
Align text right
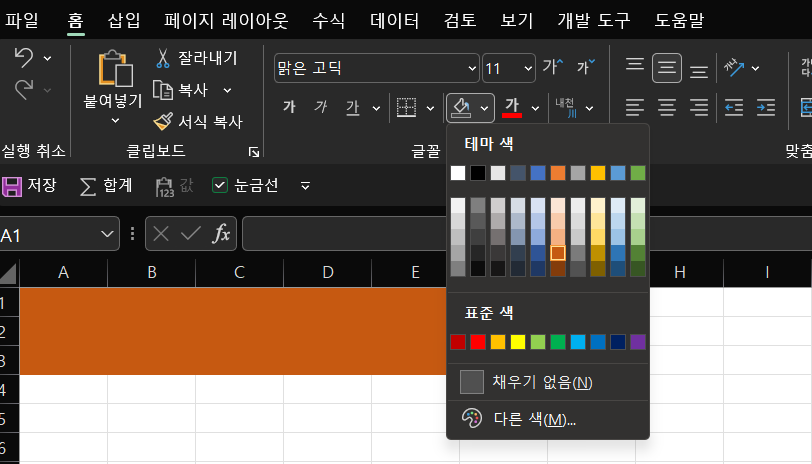coord(699,108)
